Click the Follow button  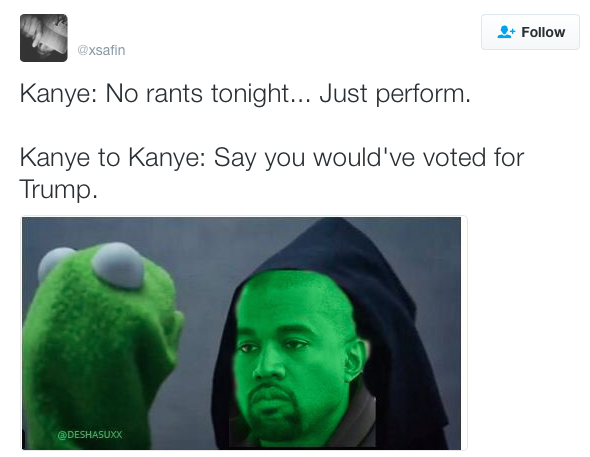pyautogui.click(x=530, y=32)
